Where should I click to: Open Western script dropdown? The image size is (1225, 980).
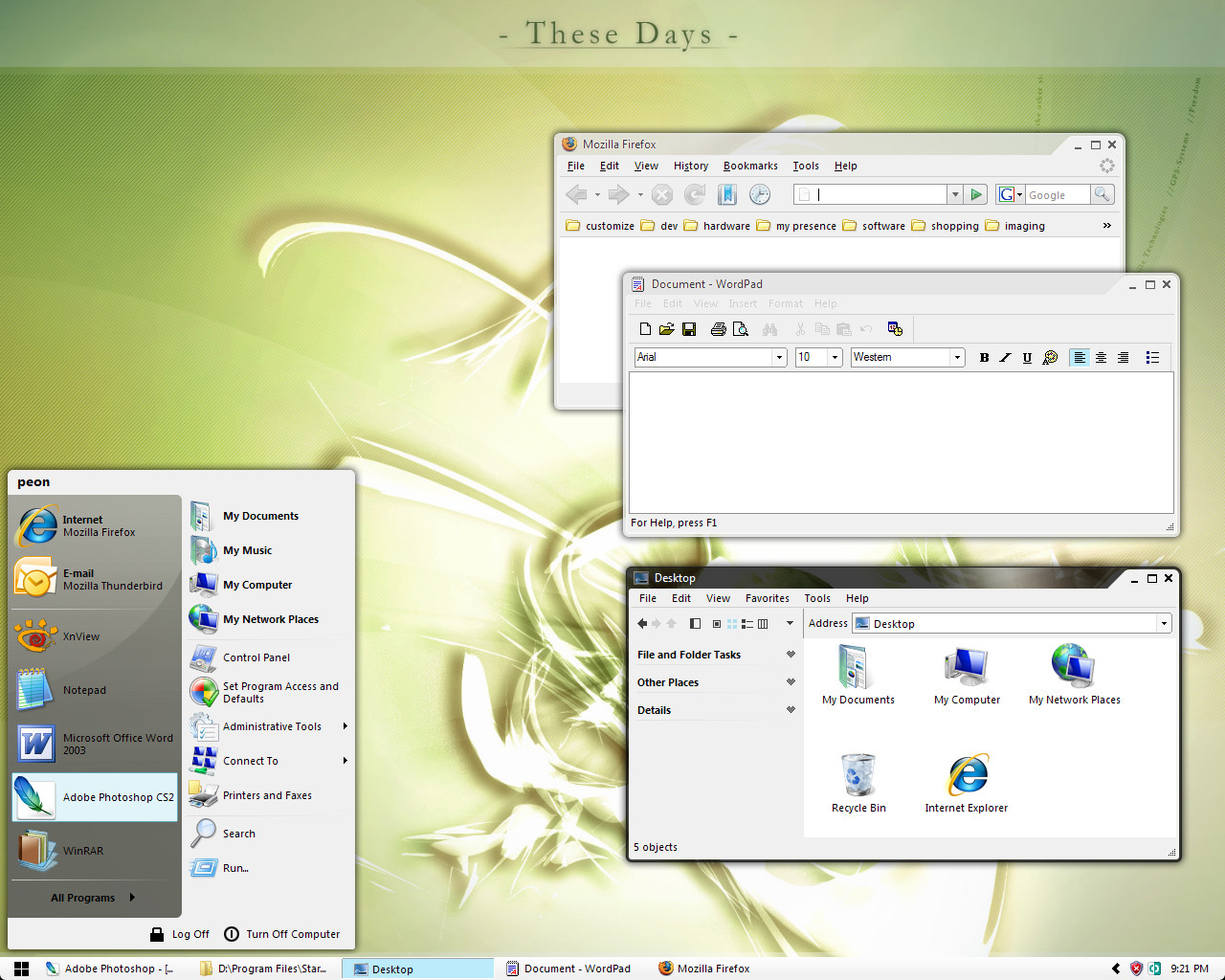pyautogui.click(x=956, y=357)
